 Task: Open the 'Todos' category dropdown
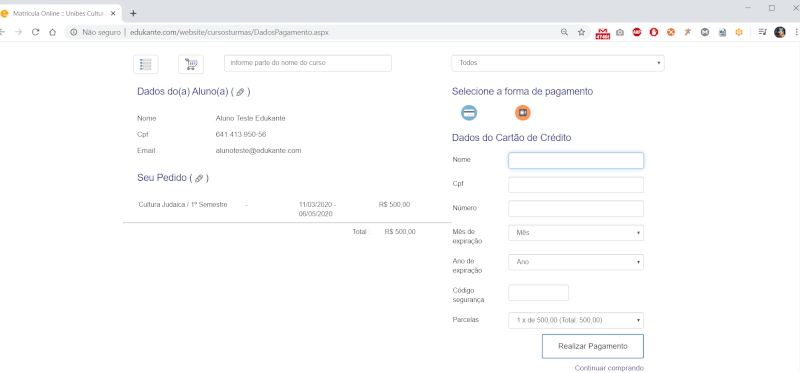tap(558, 63)
